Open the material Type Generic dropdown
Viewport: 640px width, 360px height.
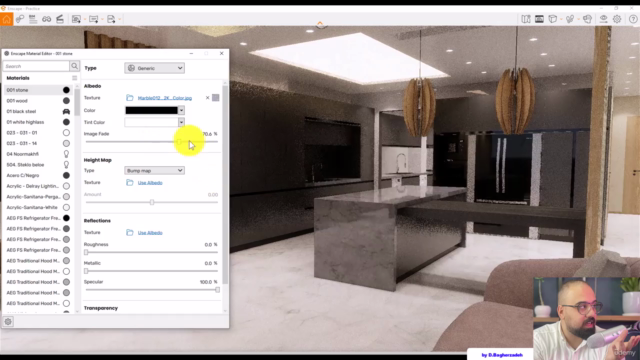point(154,68)
